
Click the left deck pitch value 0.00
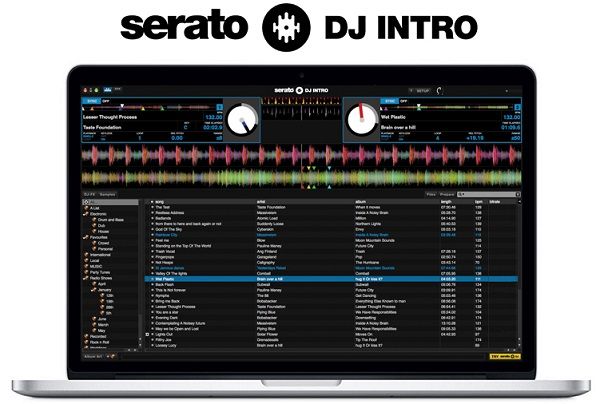pyautogui.click(x=177, y=138)
